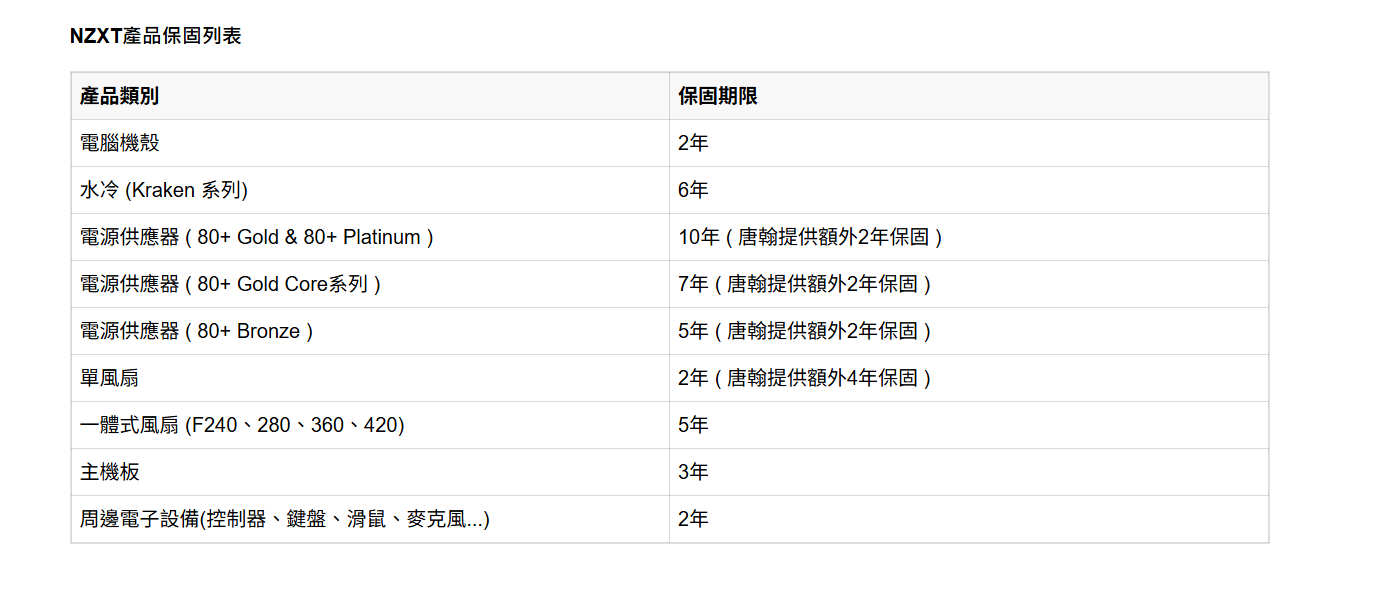Click the 一體式風扇 (F240、280、360、420) cell
This screenshot has width=1373, height=615.
tap(242, 425)
